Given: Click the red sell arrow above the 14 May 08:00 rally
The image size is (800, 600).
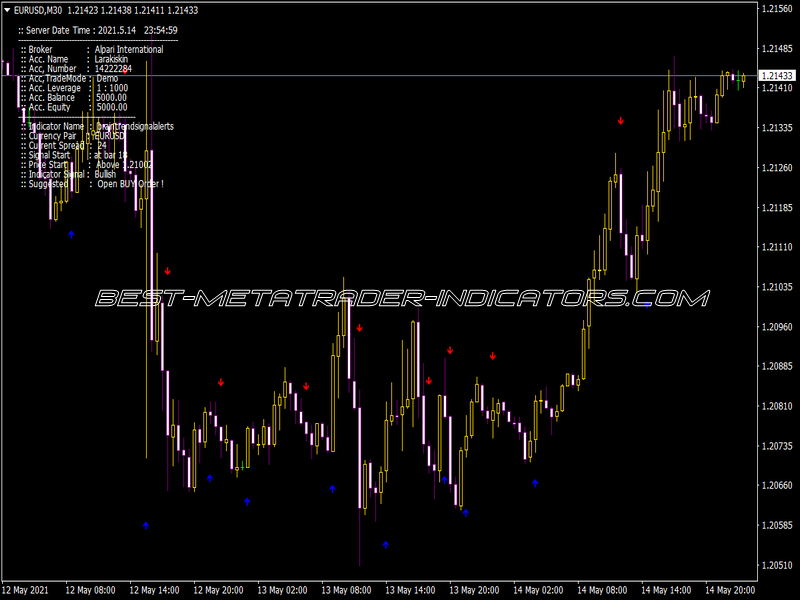Looking at the screenshot, I should (620, 121).
